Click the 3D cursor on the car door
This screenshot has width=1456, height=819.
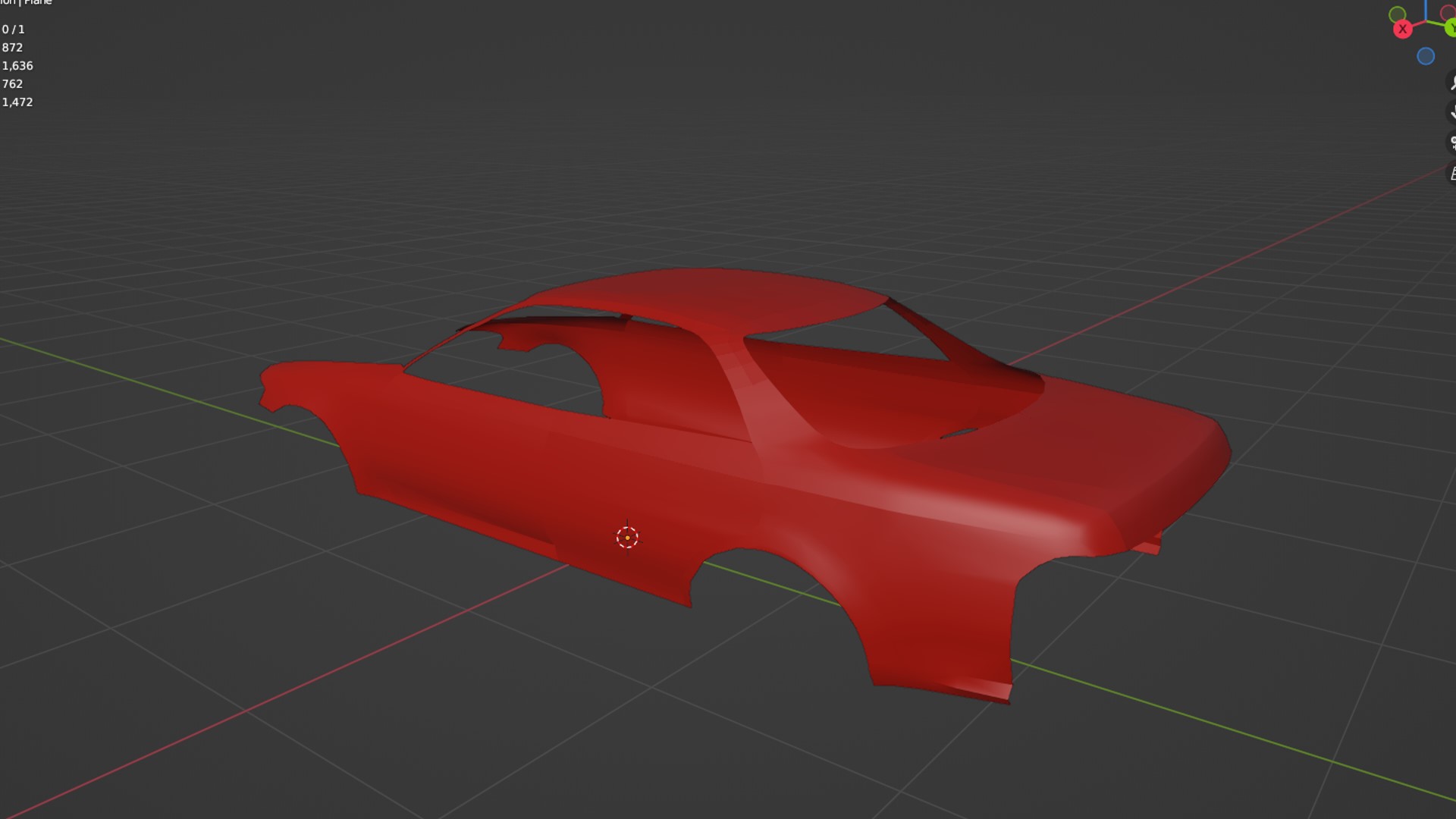click(x=627, y=538)
